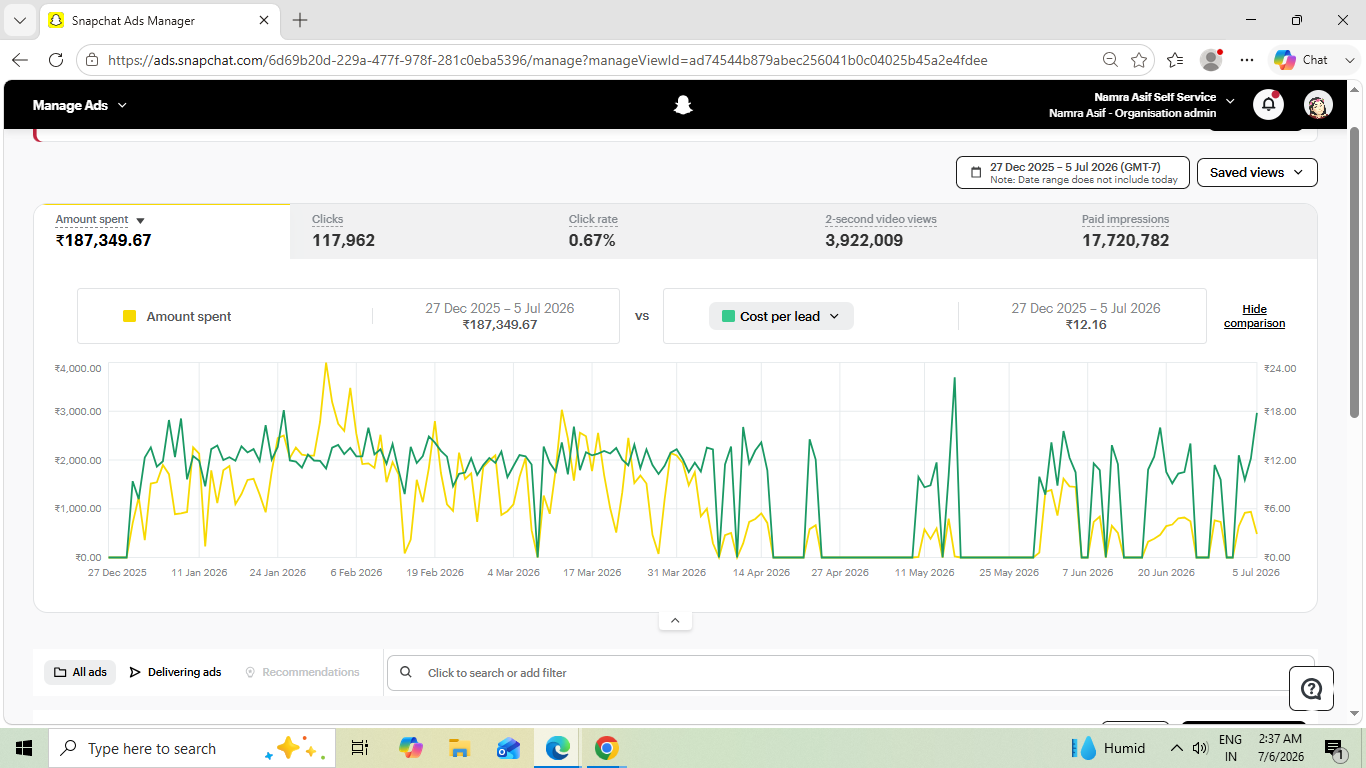
Task: Click the browser address bar URL
Action: (x=547, y=60)
